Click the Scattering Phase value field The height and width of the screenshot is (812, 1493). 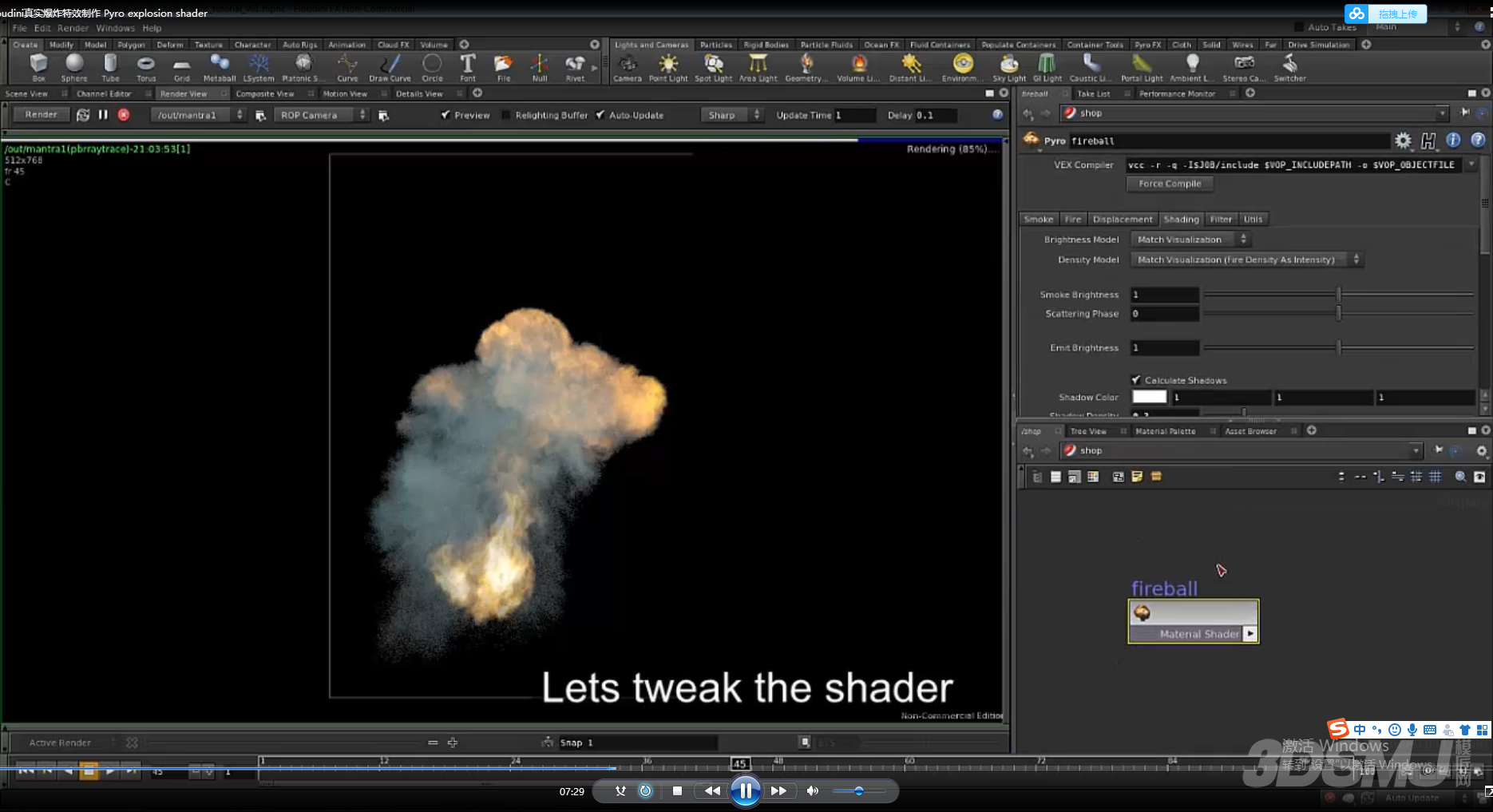[1164, 314]
